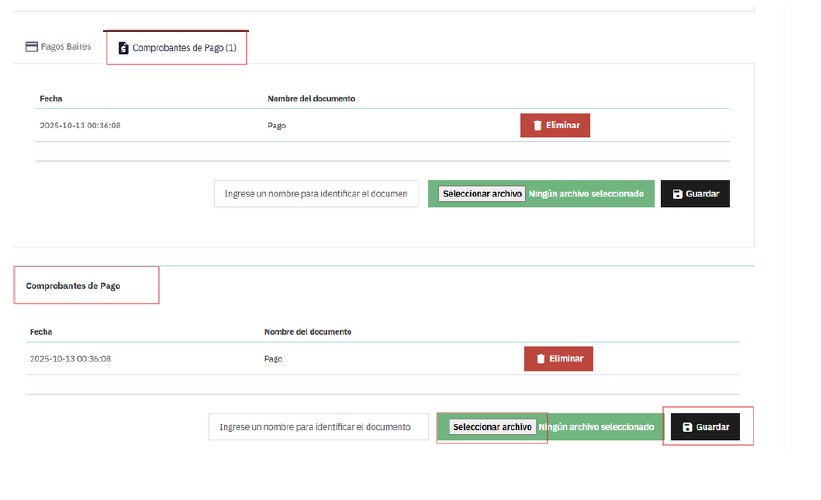Select the lower section's 2025-10-13 00:36:08 date cell
Screen dimensions: 821x500
click(x=70, y=358)
